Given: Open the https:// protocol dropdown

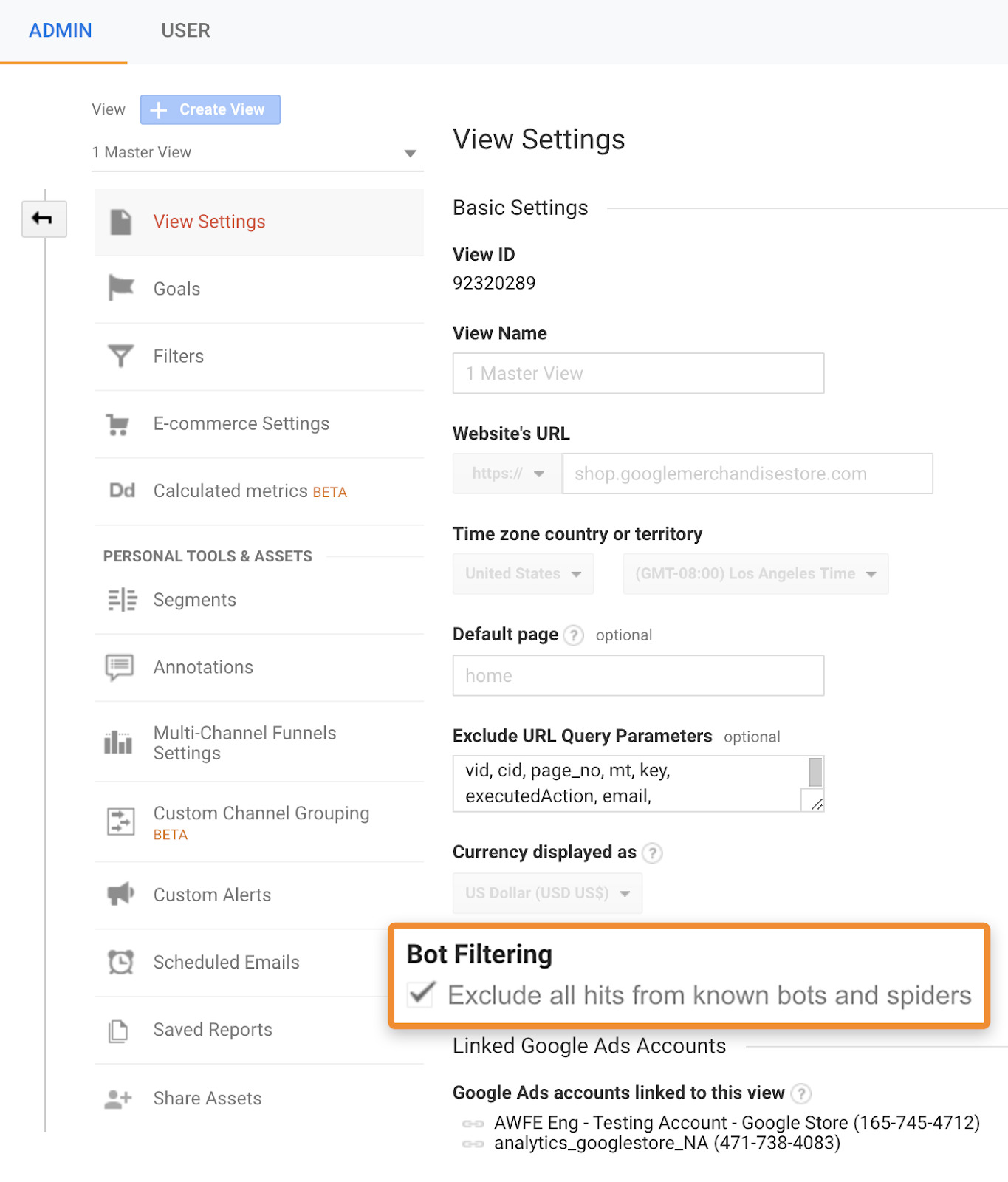Looking at the screenshot, I should [x=507, y=474].
